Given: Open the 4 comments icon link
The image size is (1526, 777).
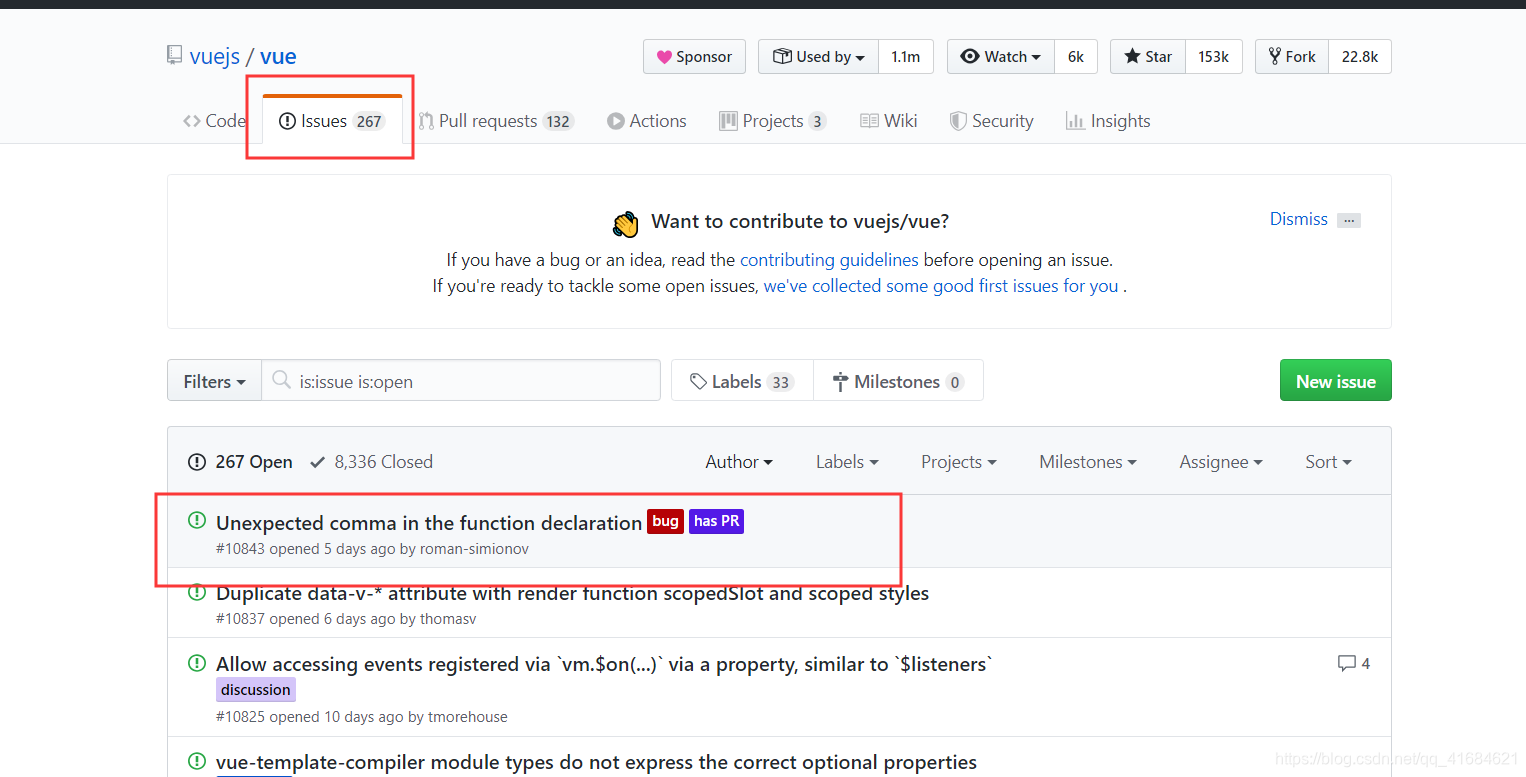Looking at the screenshot, I should point(1353,663).
